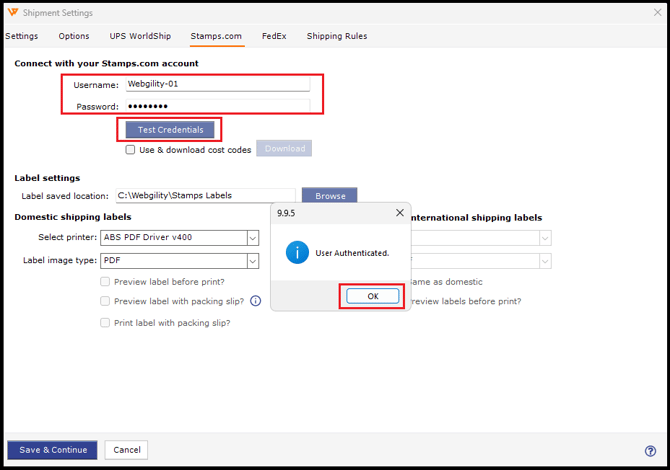Click the help question mark icon
Viewport: 670px width, 470px height.
click(x=651, y=451)
